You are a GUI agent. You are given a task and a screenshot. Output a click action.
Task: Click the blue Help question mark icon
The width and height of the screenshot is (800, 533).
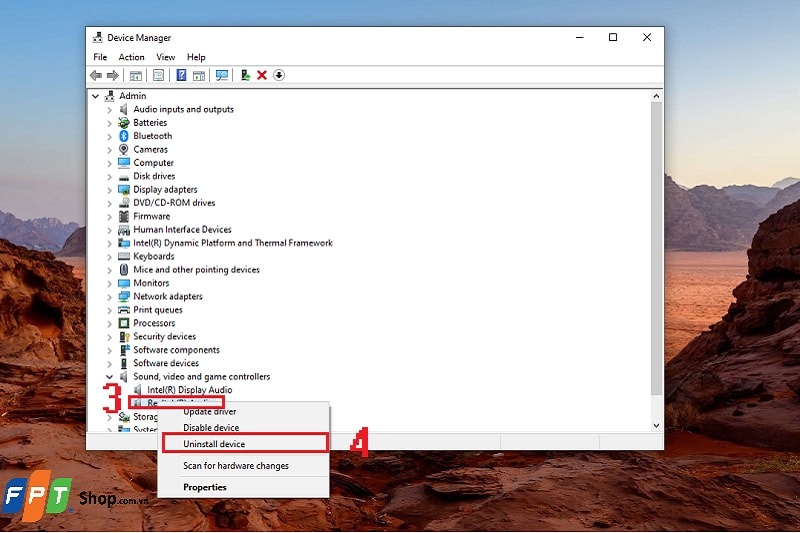point(181,75)
